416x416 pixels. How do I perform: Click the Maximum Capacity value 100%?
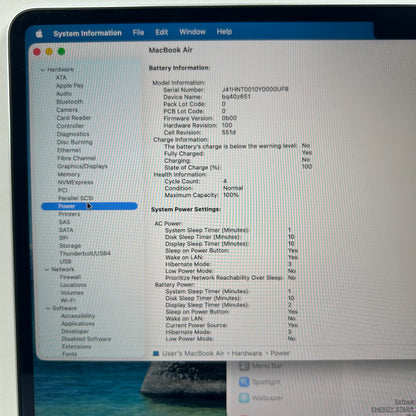231,195
